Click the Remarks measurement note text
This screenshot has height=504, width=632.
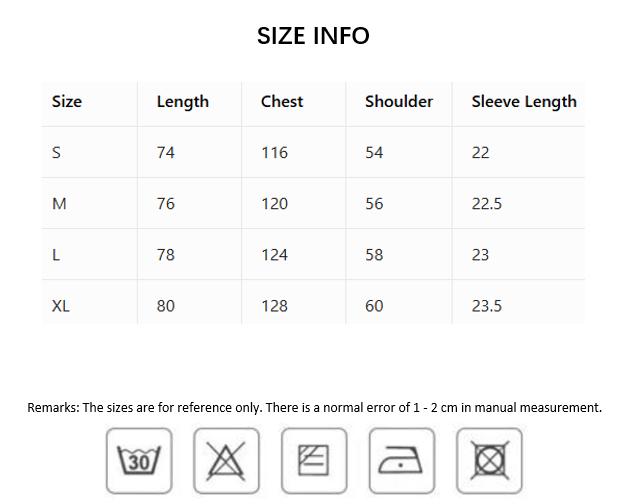tap(314, 407)
